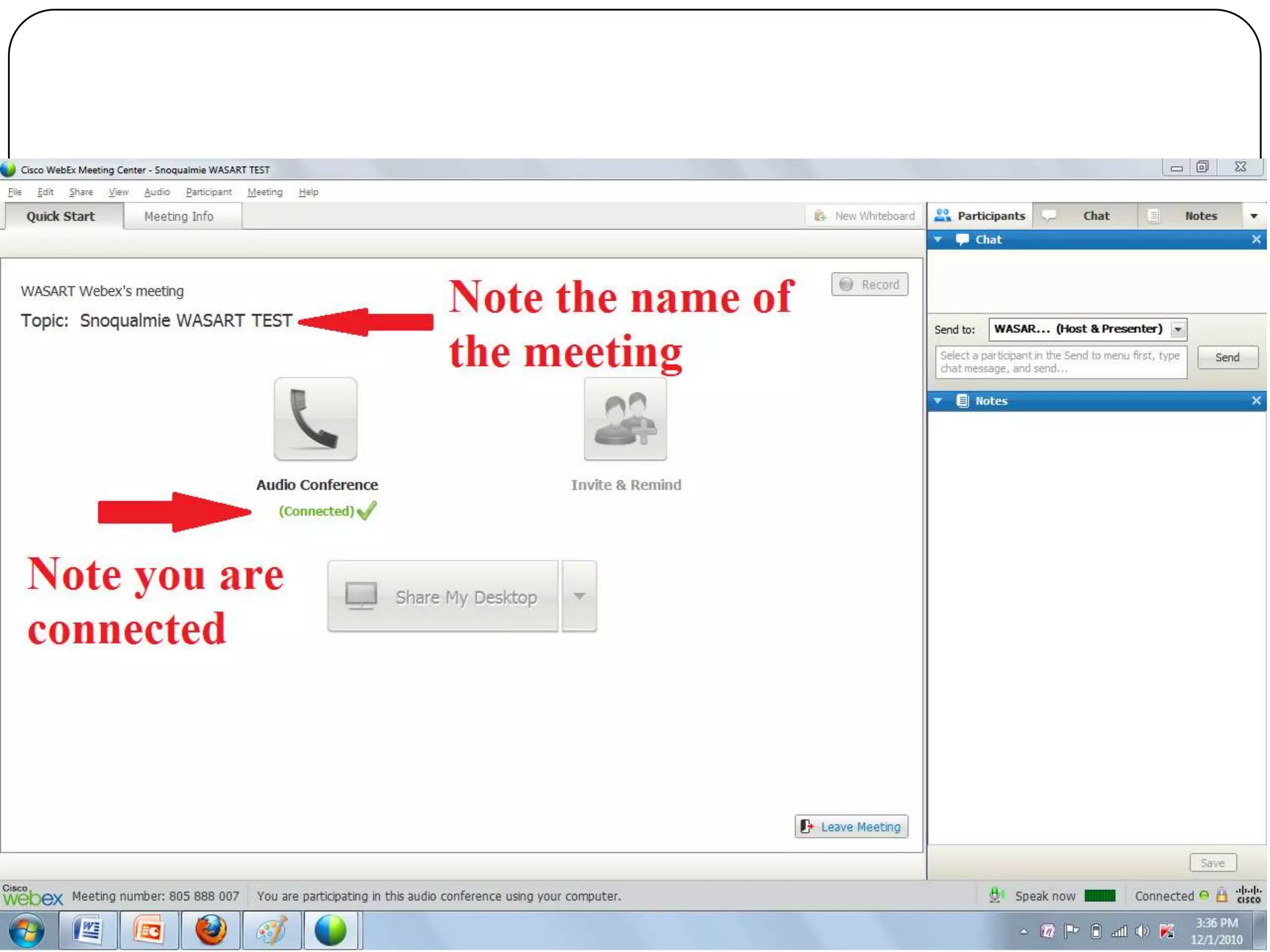Click the volume speaker tray icon
Image resolution: width=1270 pixels, height=952 pixels.
coord(1142,931)
